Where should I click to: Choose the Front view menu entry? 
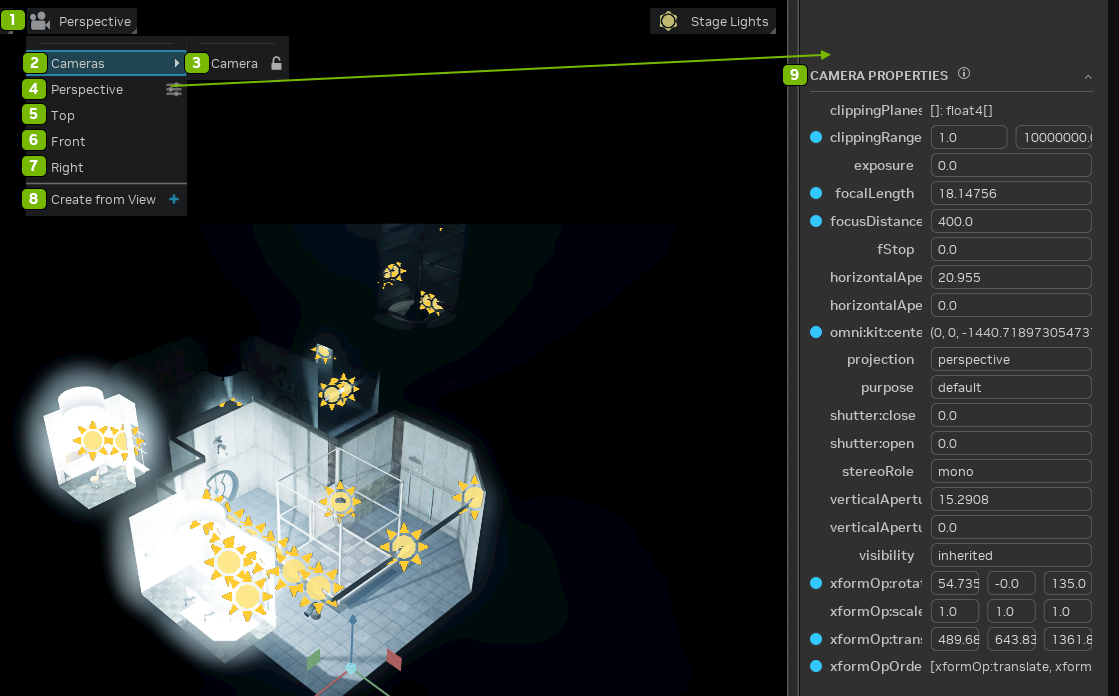coord(68,141)
